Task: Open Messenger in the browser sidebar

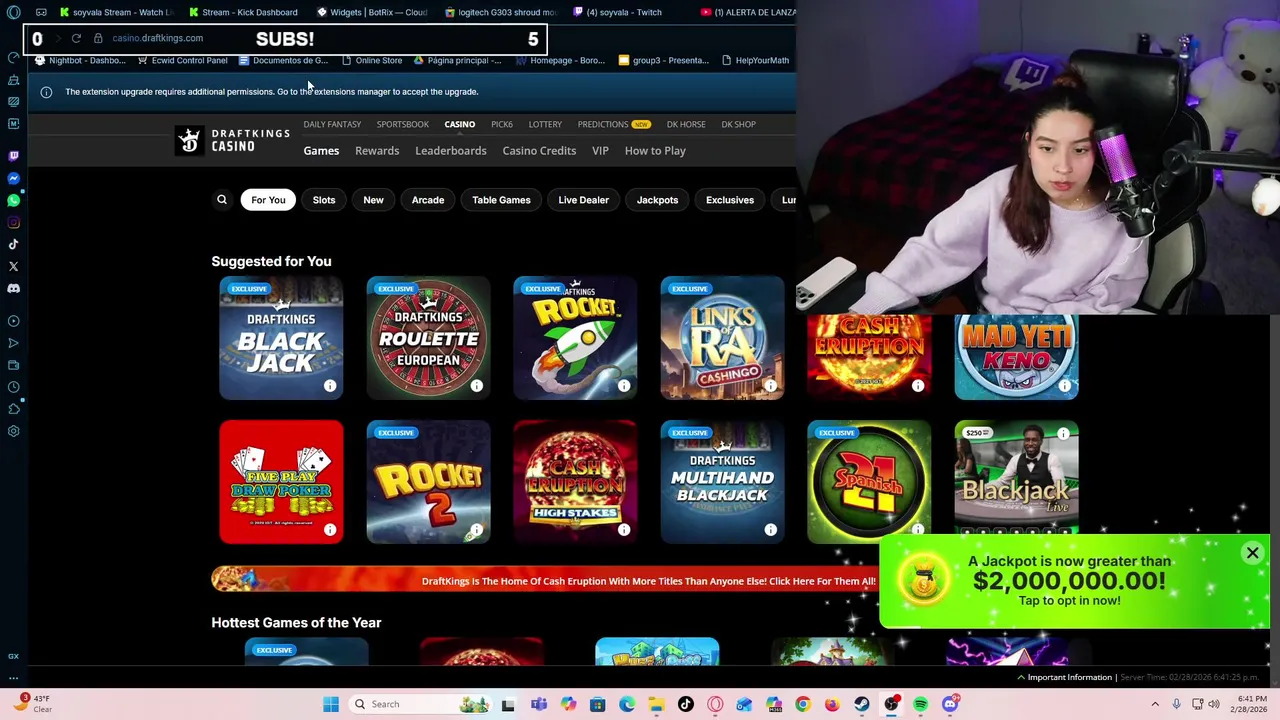Action: (13, 178)
